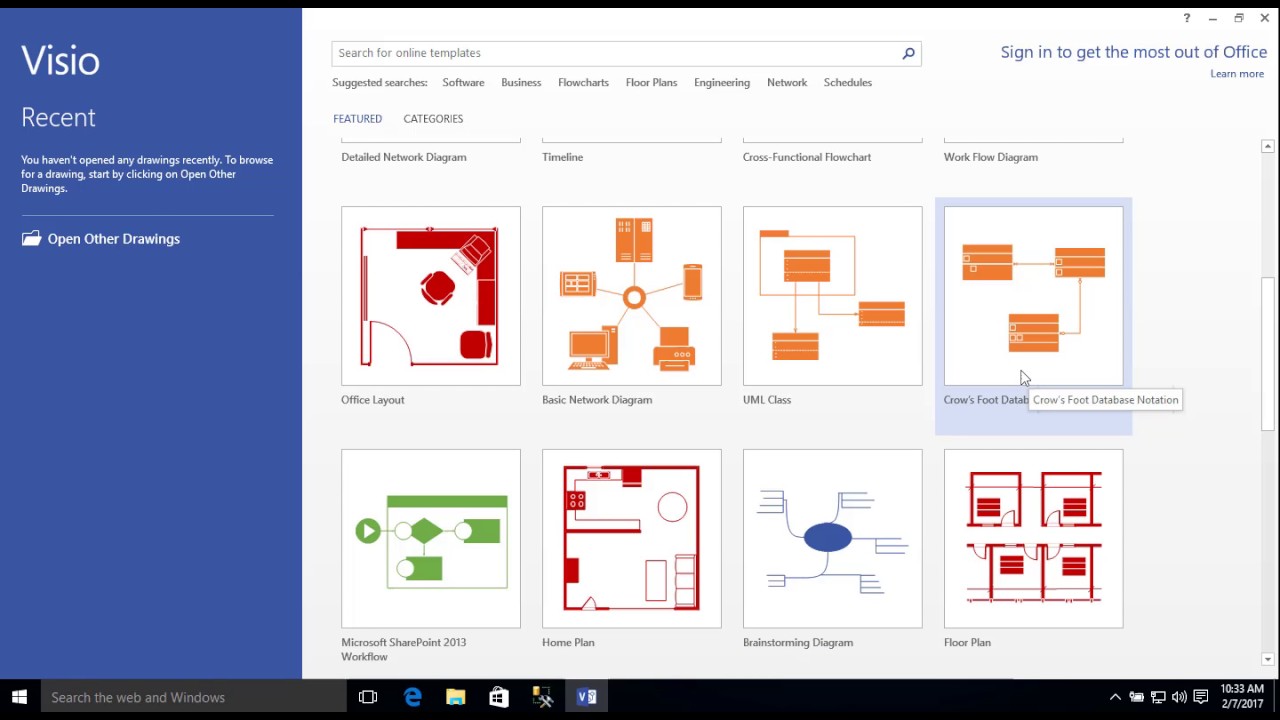Show hidden system tray icons
Image resolution: width=1280 pixels, height=720 pixels.
(x=1115, y=697)
